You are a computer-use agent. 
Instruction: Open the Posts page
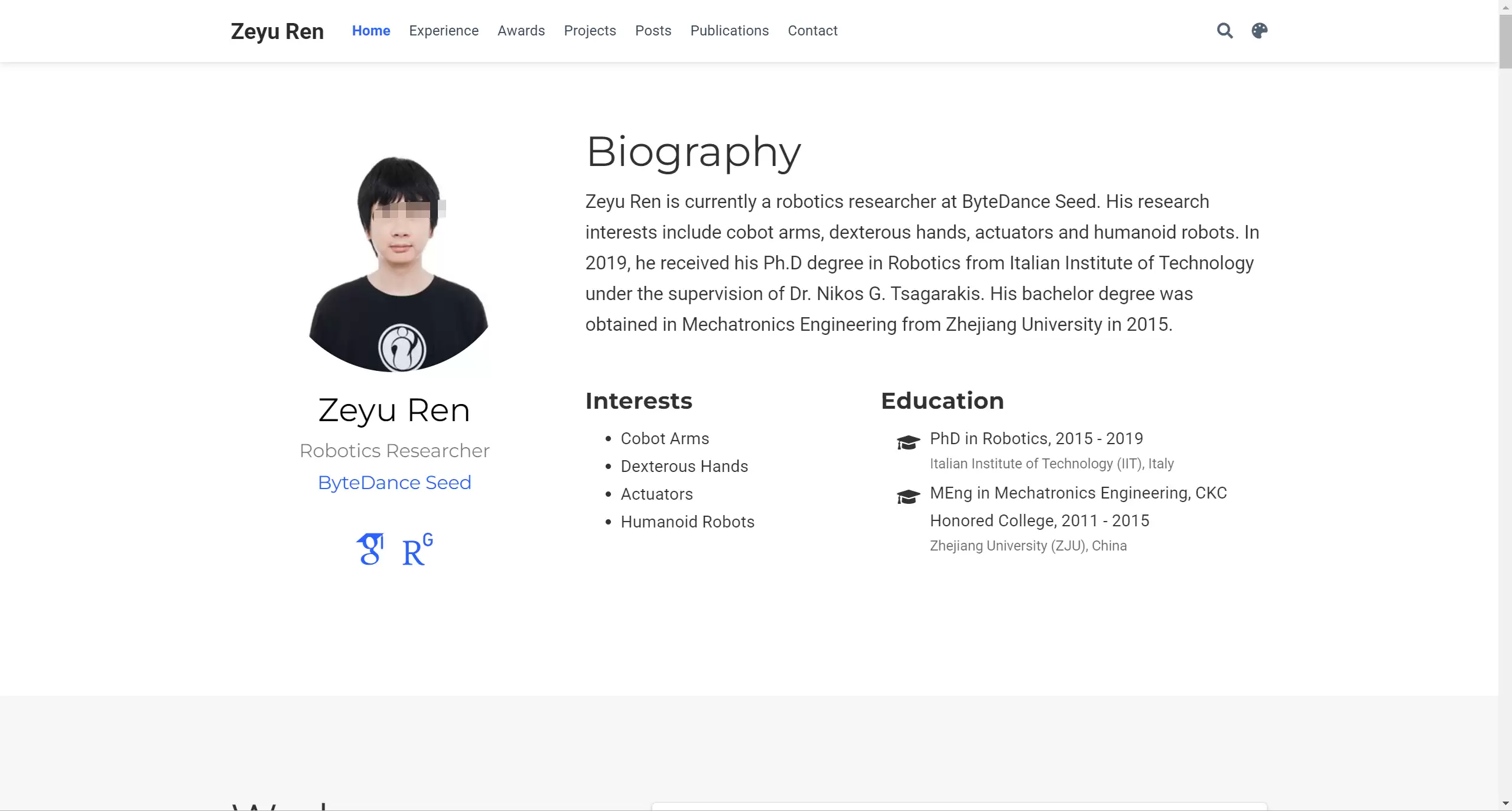tap(652, 31)
